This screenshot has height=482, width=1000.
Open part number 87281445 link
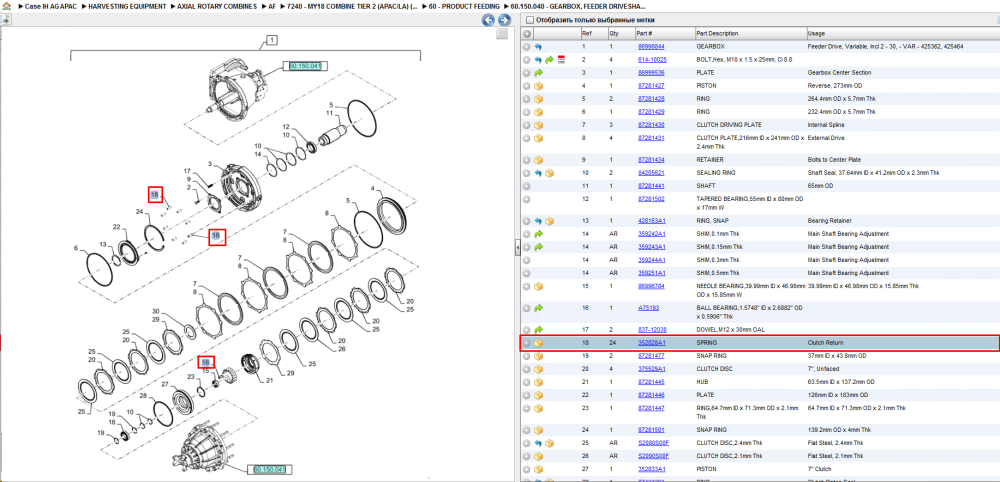tap(651, 382)
